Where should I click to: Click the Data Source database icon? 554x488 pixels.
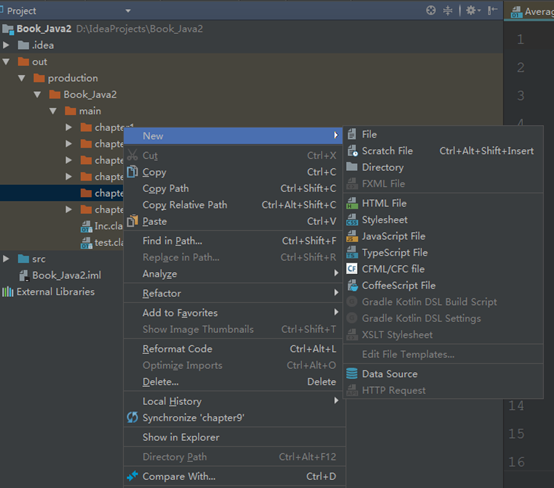[352, 374]
